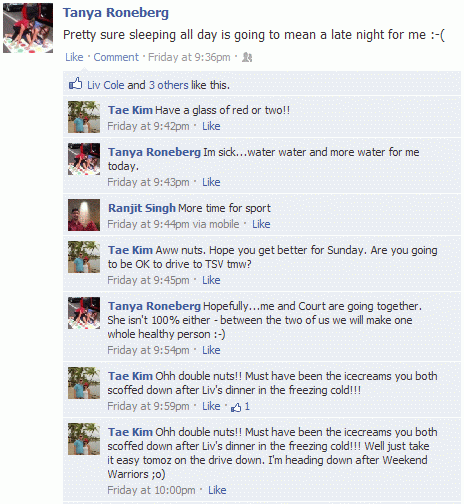
Task: Open the Tanya Roneberg name at the post top
Action: [116, 13]
